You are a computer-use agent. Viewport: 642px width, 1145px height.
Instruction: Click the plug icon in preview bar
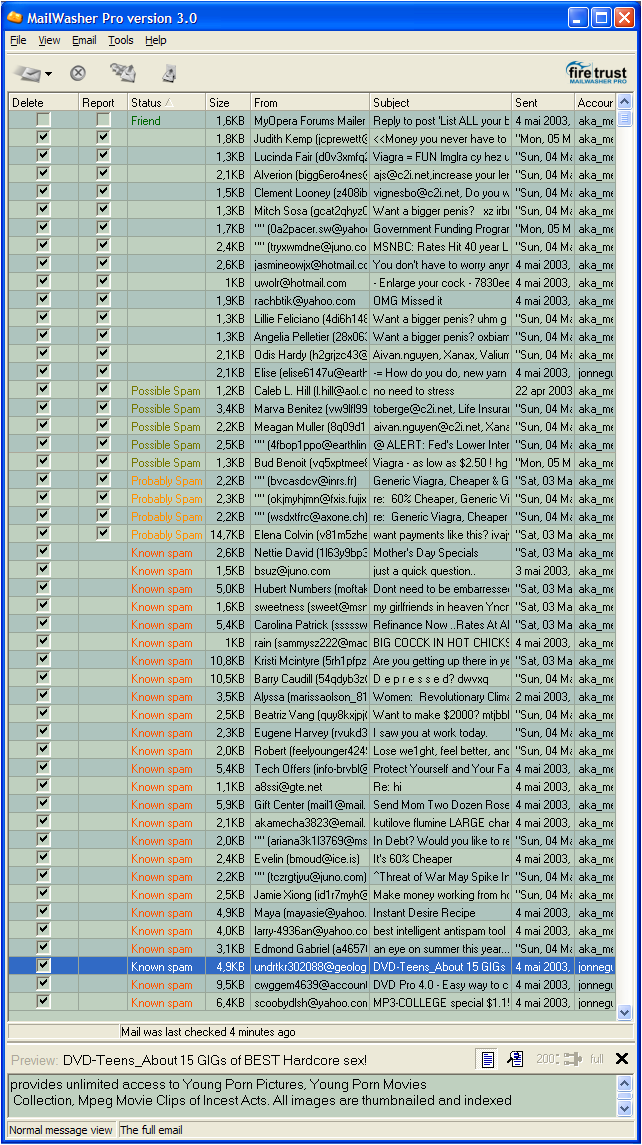[x=573, y=1059]
